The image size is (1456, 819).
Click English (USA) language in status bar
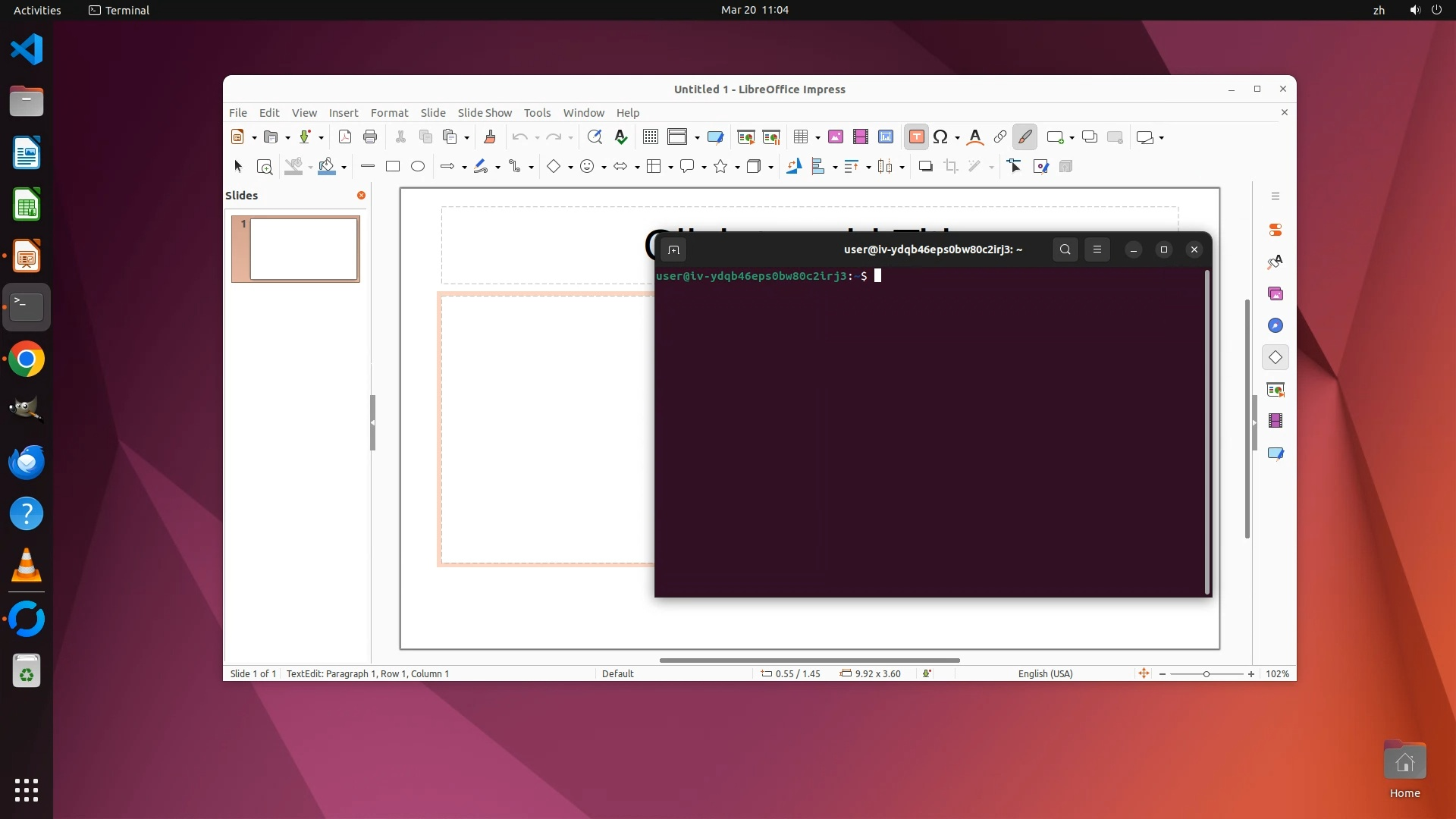(1045, 673)
